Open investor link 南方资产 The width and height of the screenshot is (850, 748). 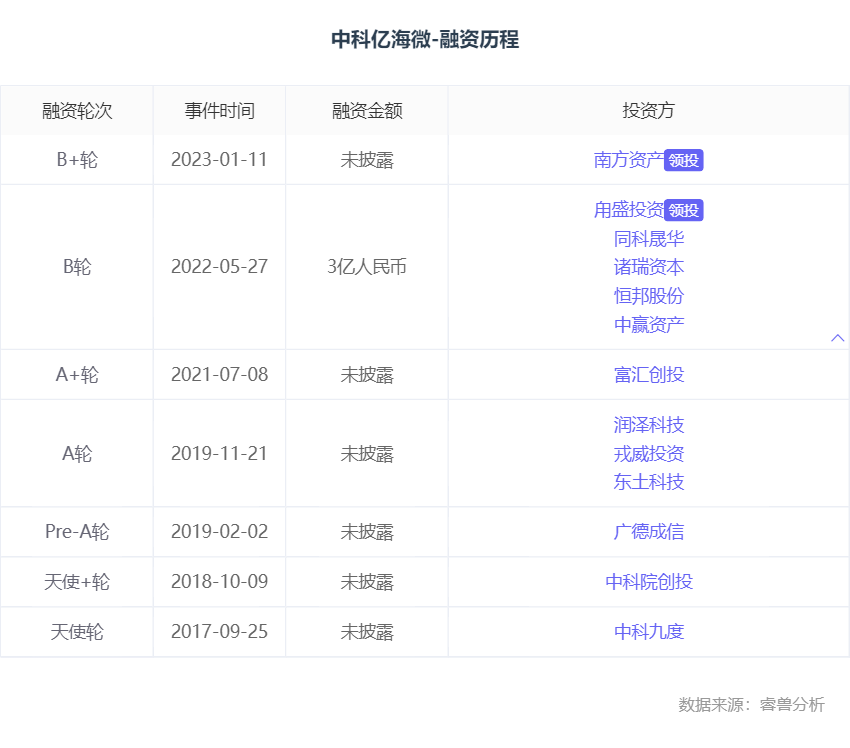(x=629, y=160)
